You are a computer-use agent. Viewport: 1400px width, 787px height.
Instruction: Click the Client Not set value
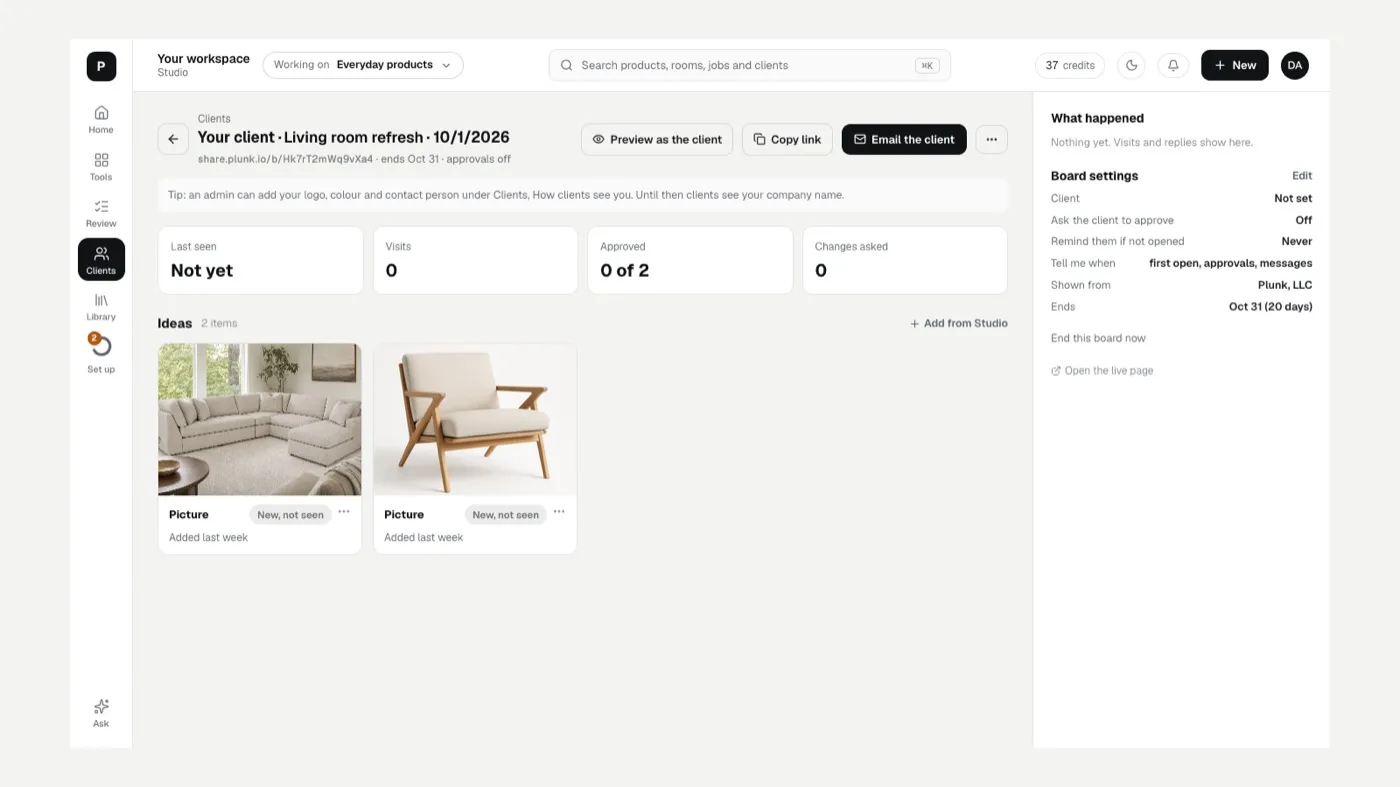1293,198
